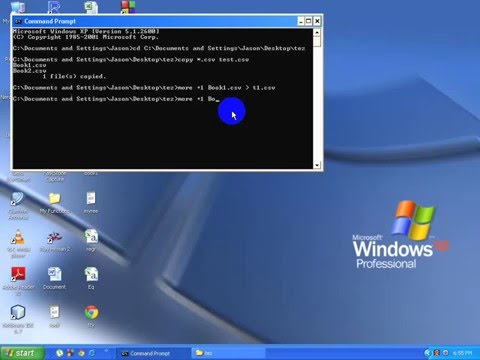Viewport: 480px width, 360px height.
Task: Click the red system tray icon
Action: [436, 353]
